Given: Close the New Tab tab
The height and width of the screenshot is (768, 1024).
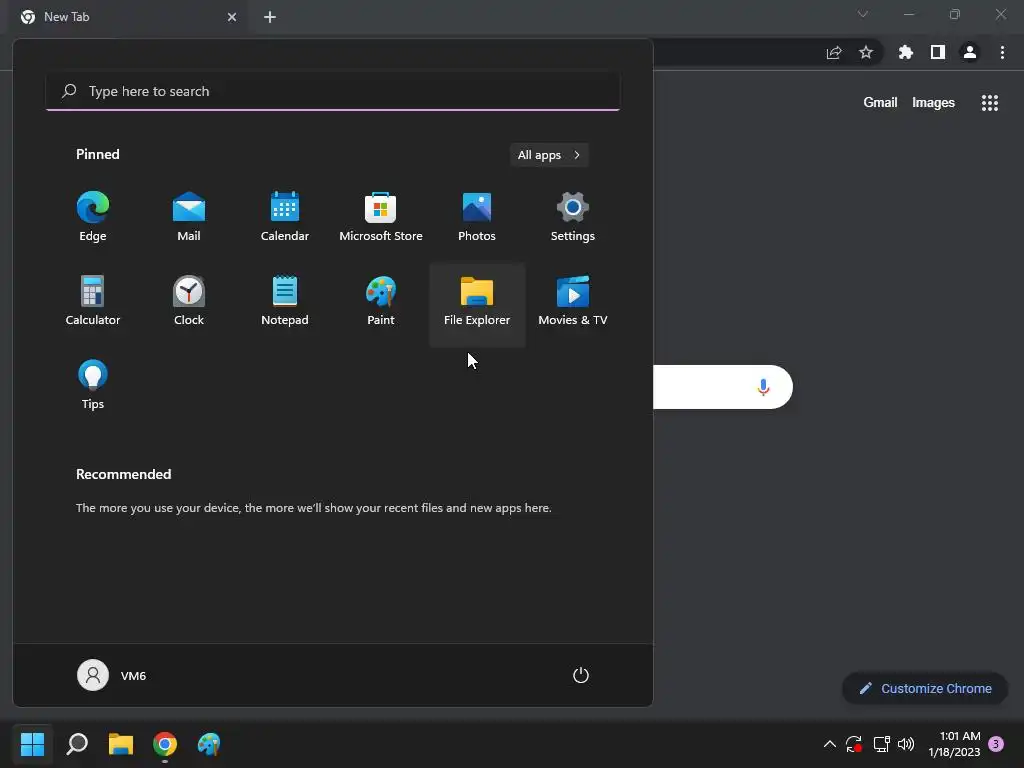Looking at the screenshot, I should coord(232,17).
